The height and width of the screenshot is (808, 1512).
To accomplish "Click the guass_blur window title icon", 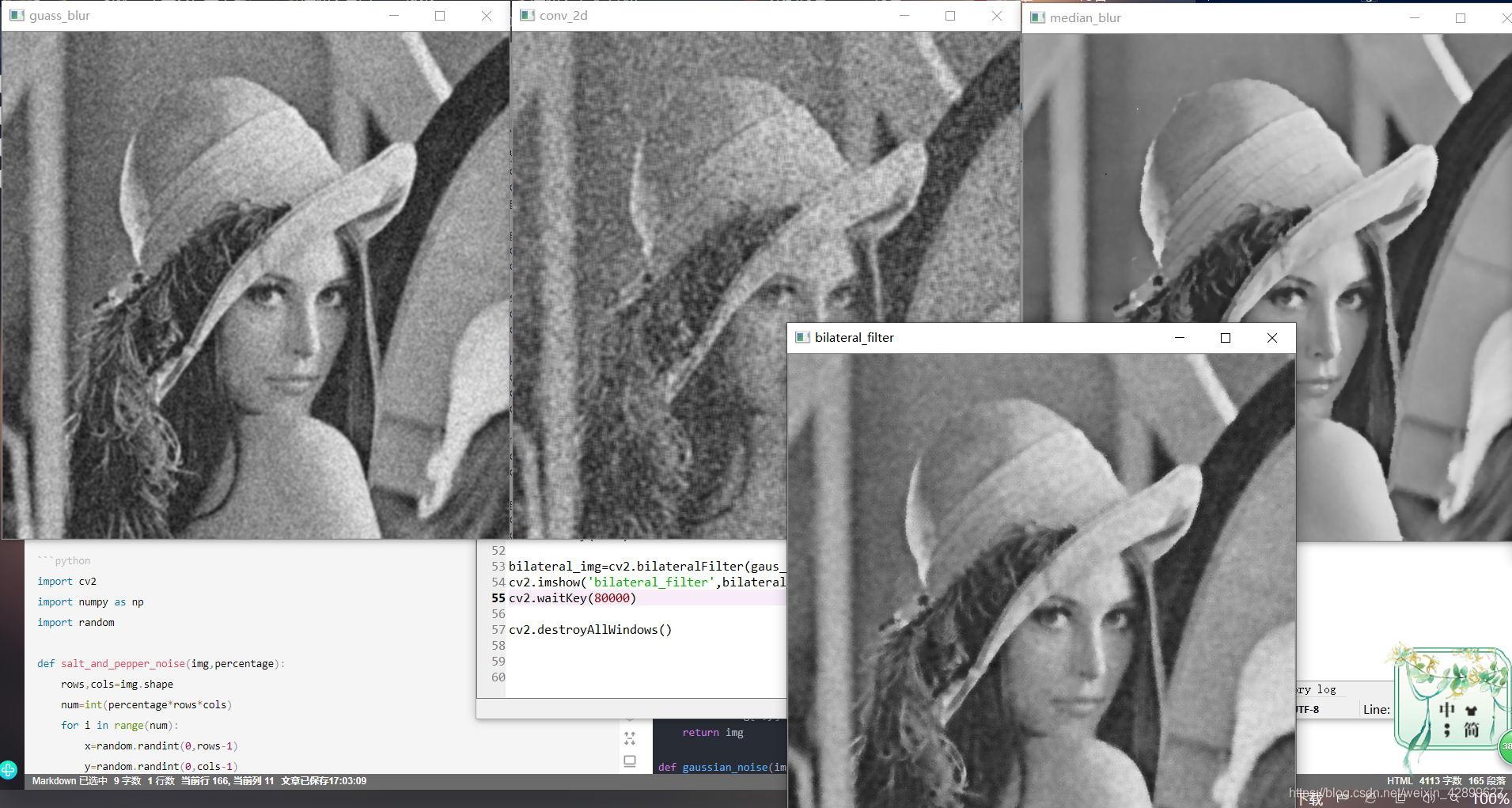I will [17, 15].
